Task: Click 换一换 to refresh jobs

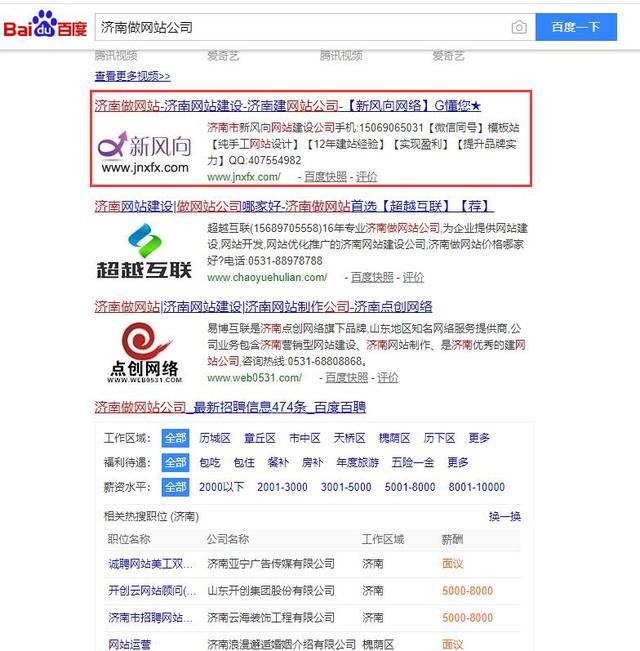Action: [505, 516]
